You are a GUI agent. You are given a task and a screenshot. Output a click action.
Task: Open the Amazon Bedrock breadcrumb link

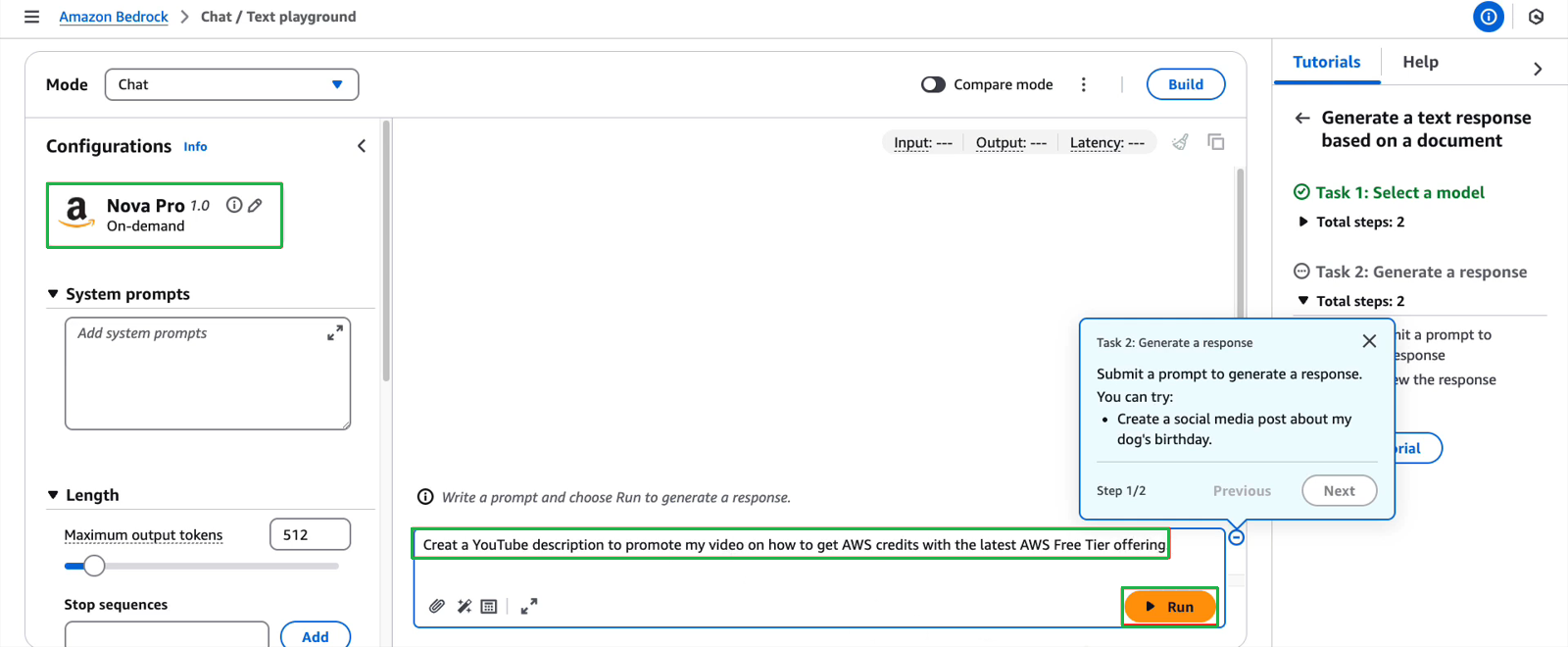pos(114,17)
